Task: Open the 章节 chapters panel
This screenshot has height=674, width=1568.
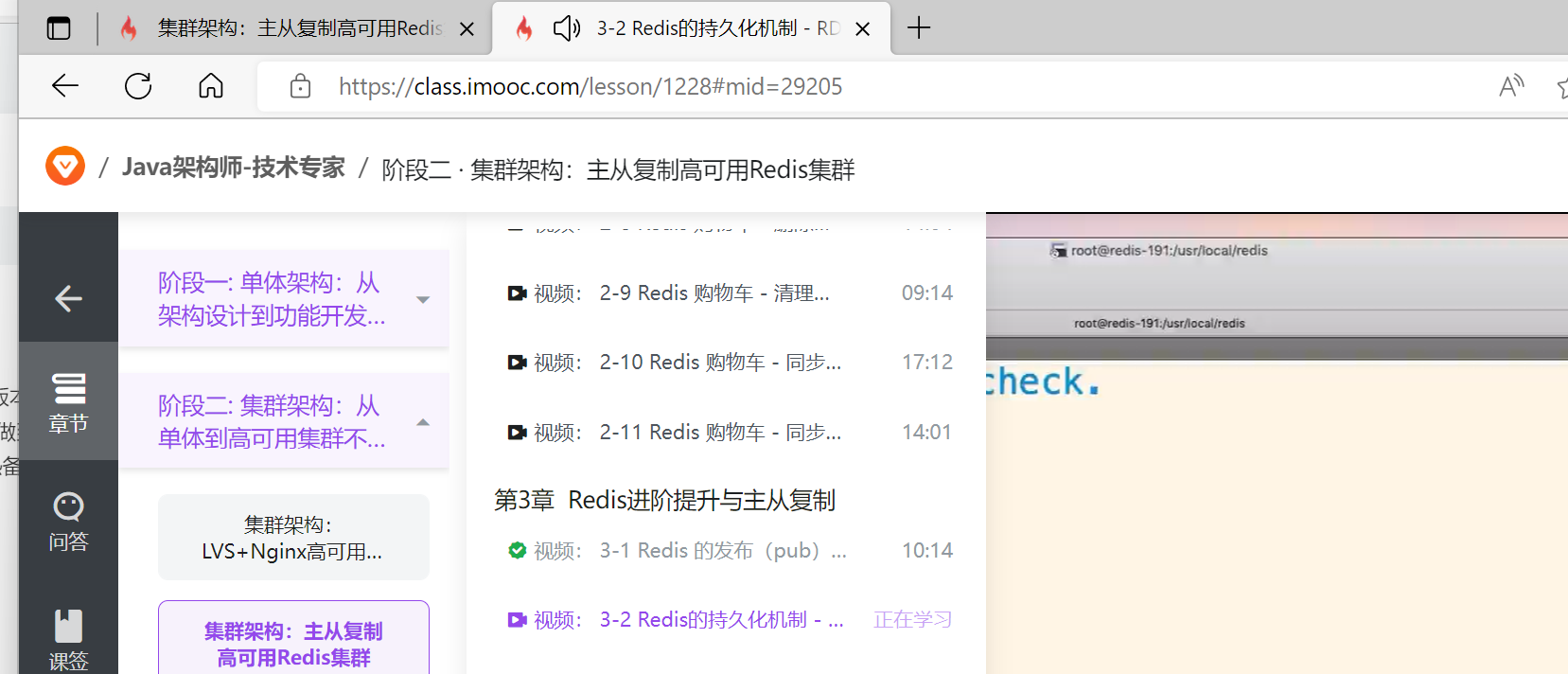Action: click(x=68, y=402)
